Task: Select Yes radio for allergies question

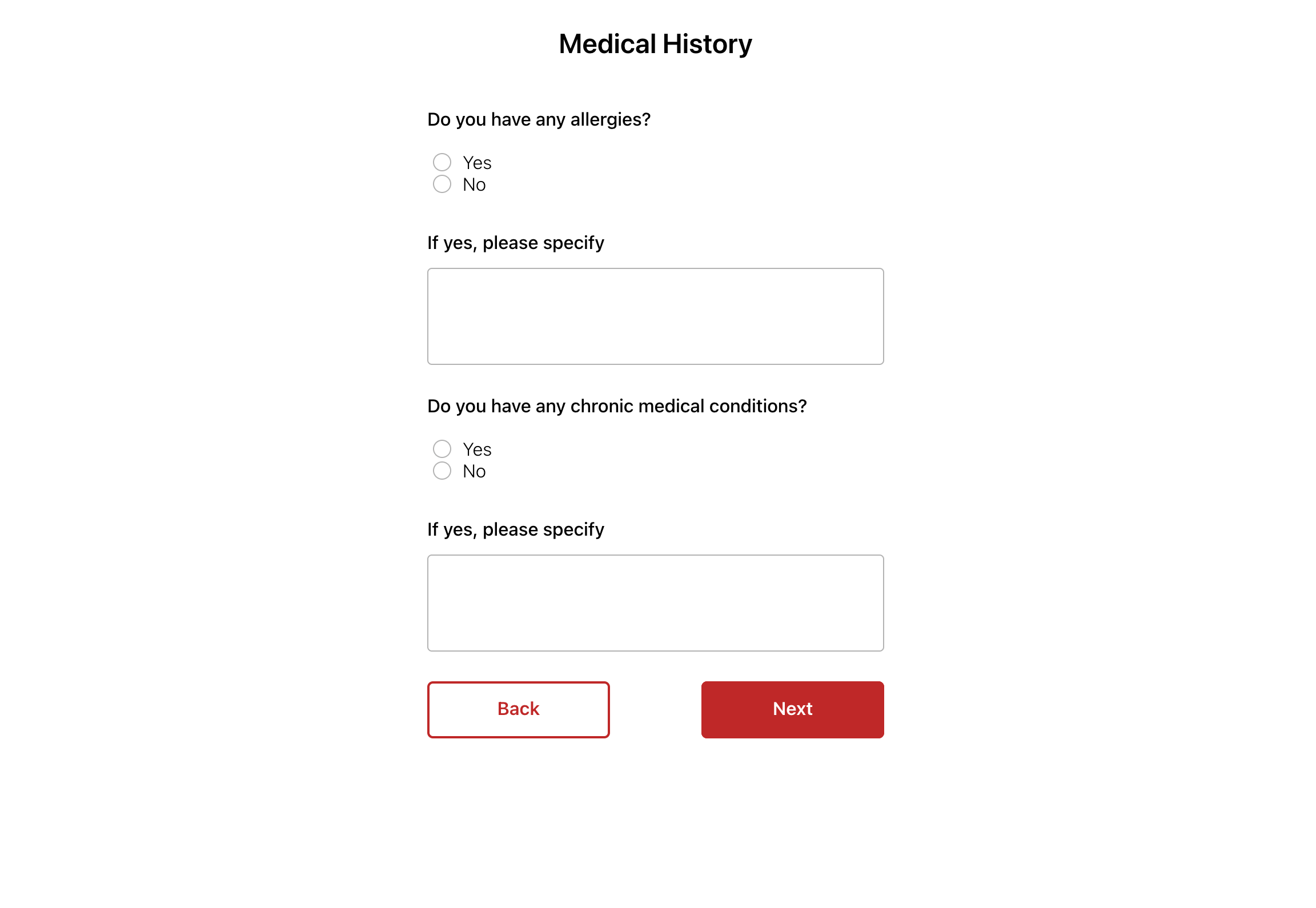Action: pyautogui.click(x=442, y=163)
